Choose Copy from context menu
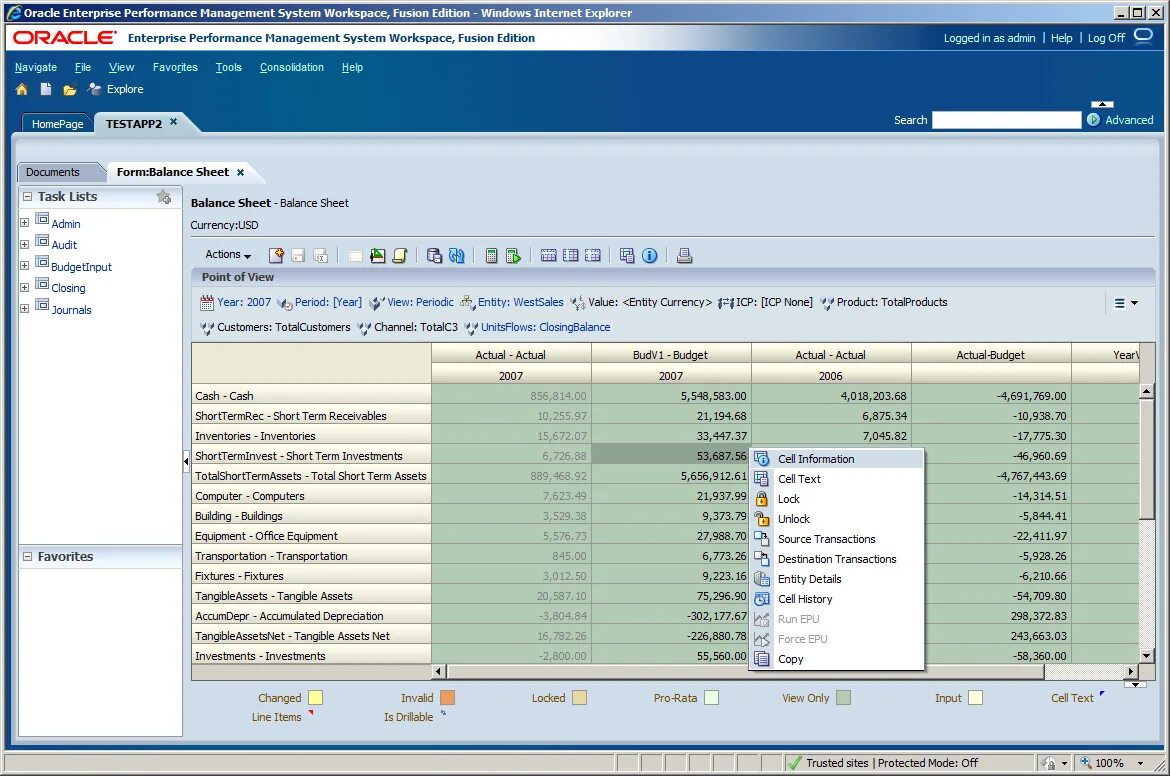Image resolution: width=1170 pixels, height=776 pixels. pyautogui.click(x=837, y=659)
